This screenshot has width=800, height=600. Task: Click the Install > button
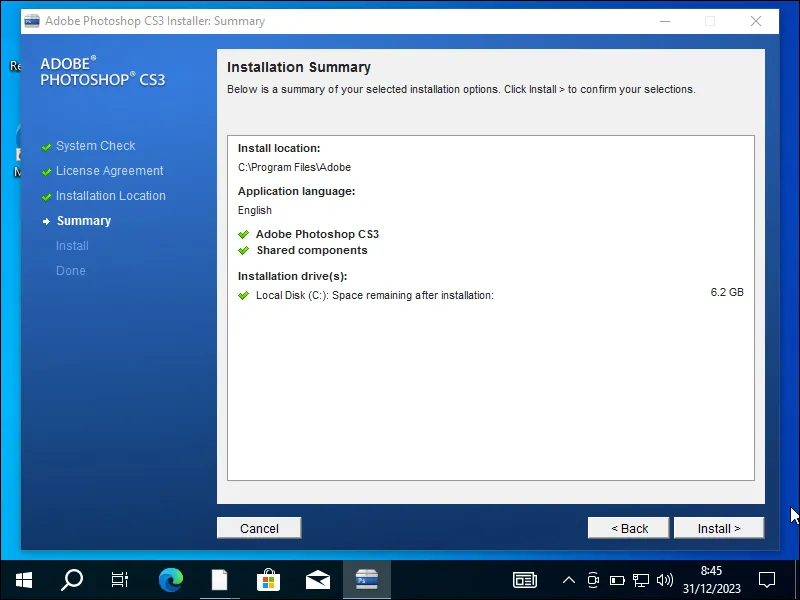(718, 528)
